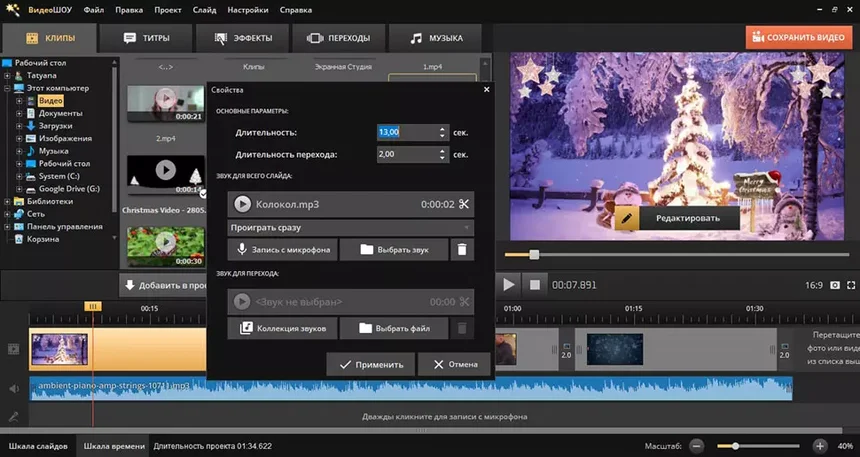Click the Добавить в проект button

point(165,285)
